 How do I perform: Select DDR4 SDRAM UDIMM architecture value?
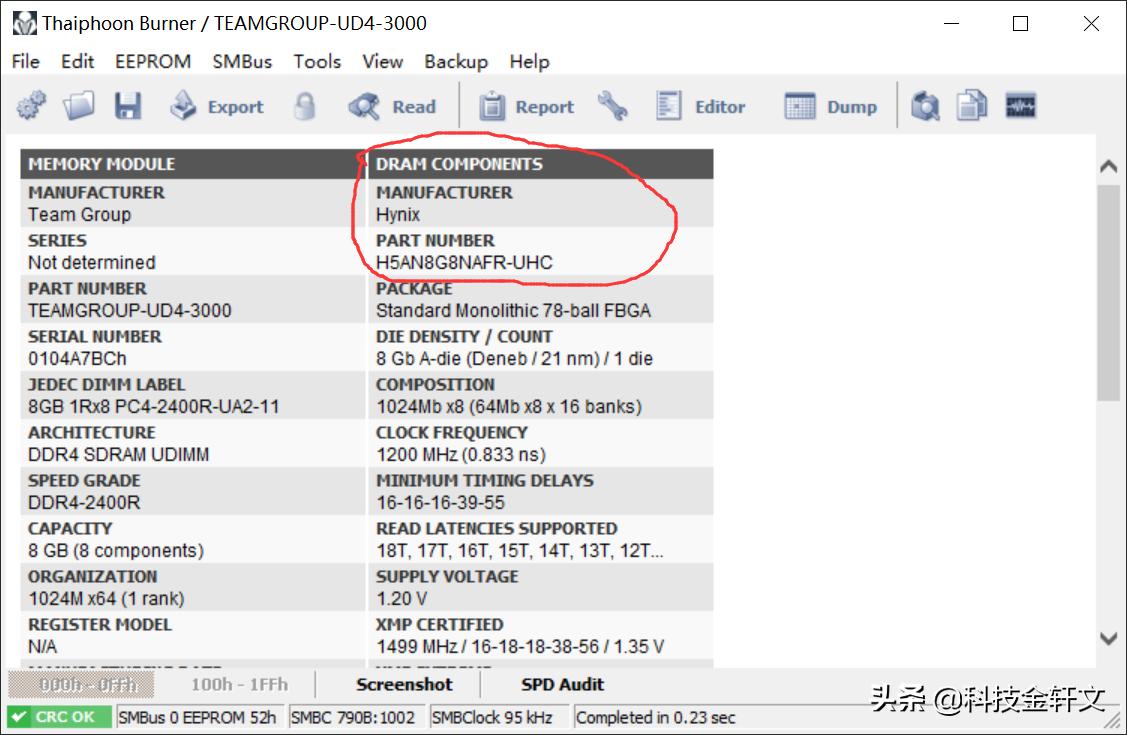tap(119, 455)
